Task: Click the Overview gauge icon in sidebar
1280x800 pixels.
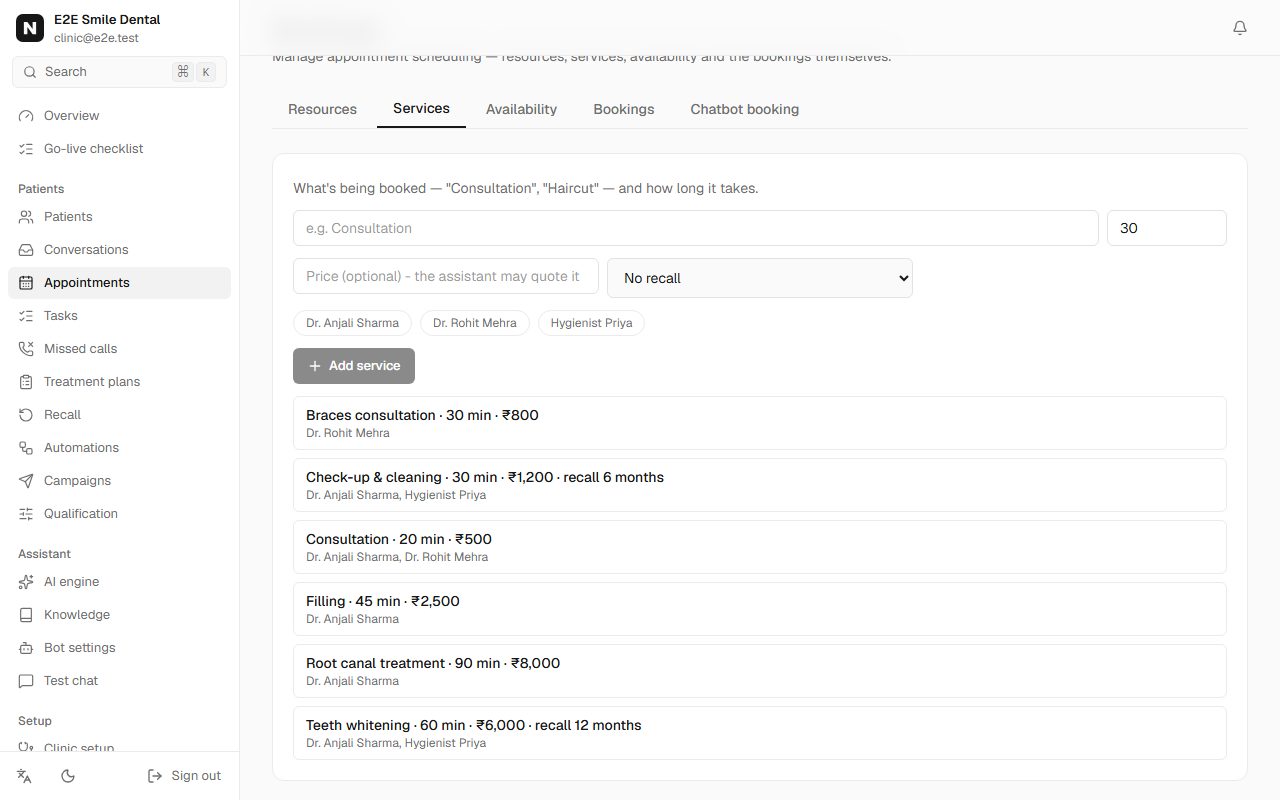Action: [26, 116]
